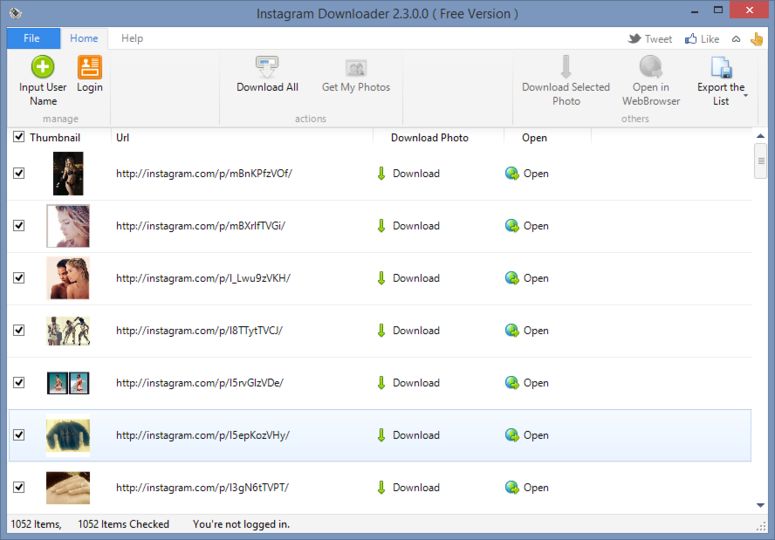The width and height of the screenshot is (775, 540).
Task: Click Open in WebBrowser globe icon
Action: tap(650, 67)
